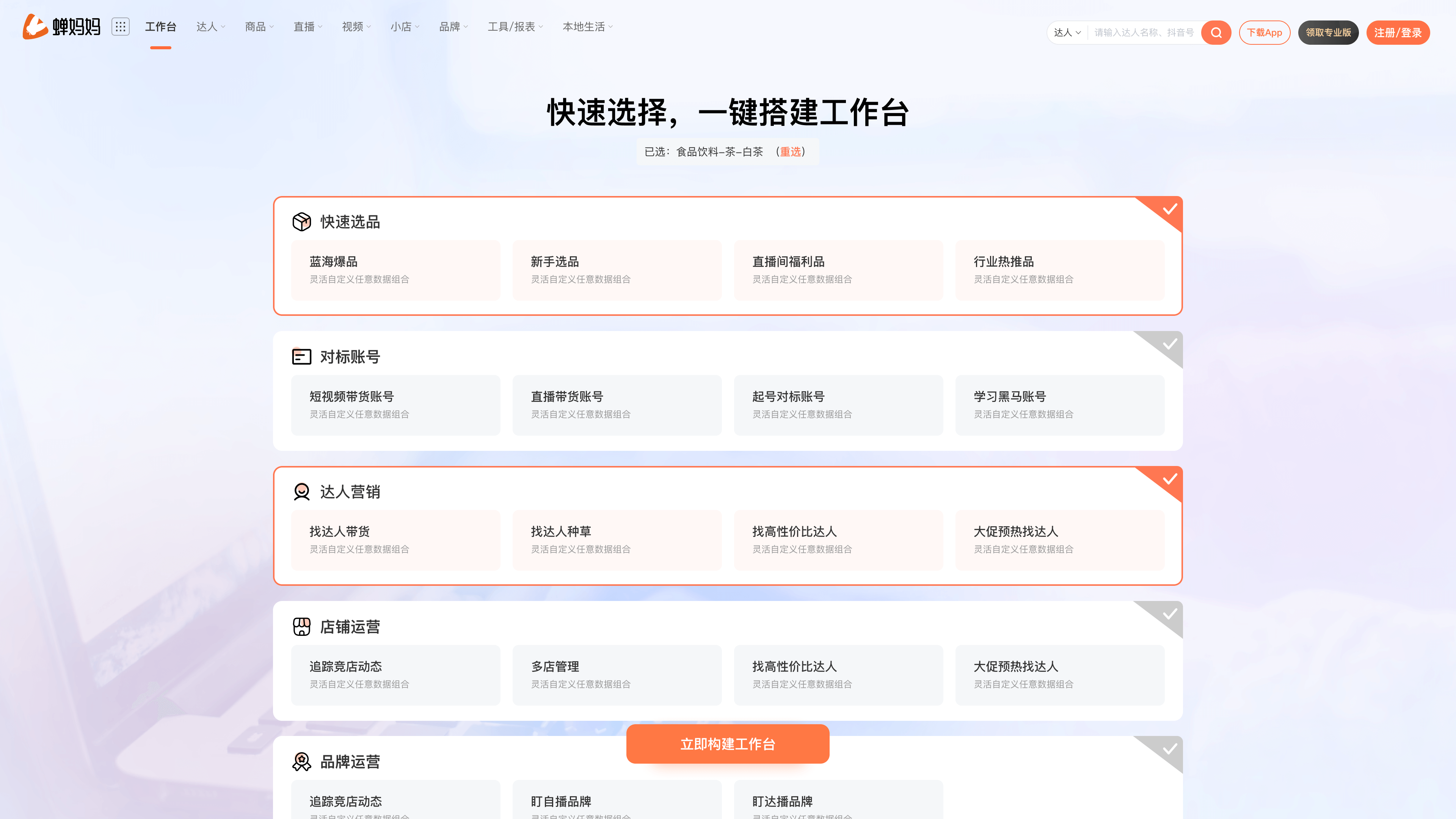Click the 店铺运营 shop icon
Viewport: 1456px width, 819px height.
coord(301,626)
